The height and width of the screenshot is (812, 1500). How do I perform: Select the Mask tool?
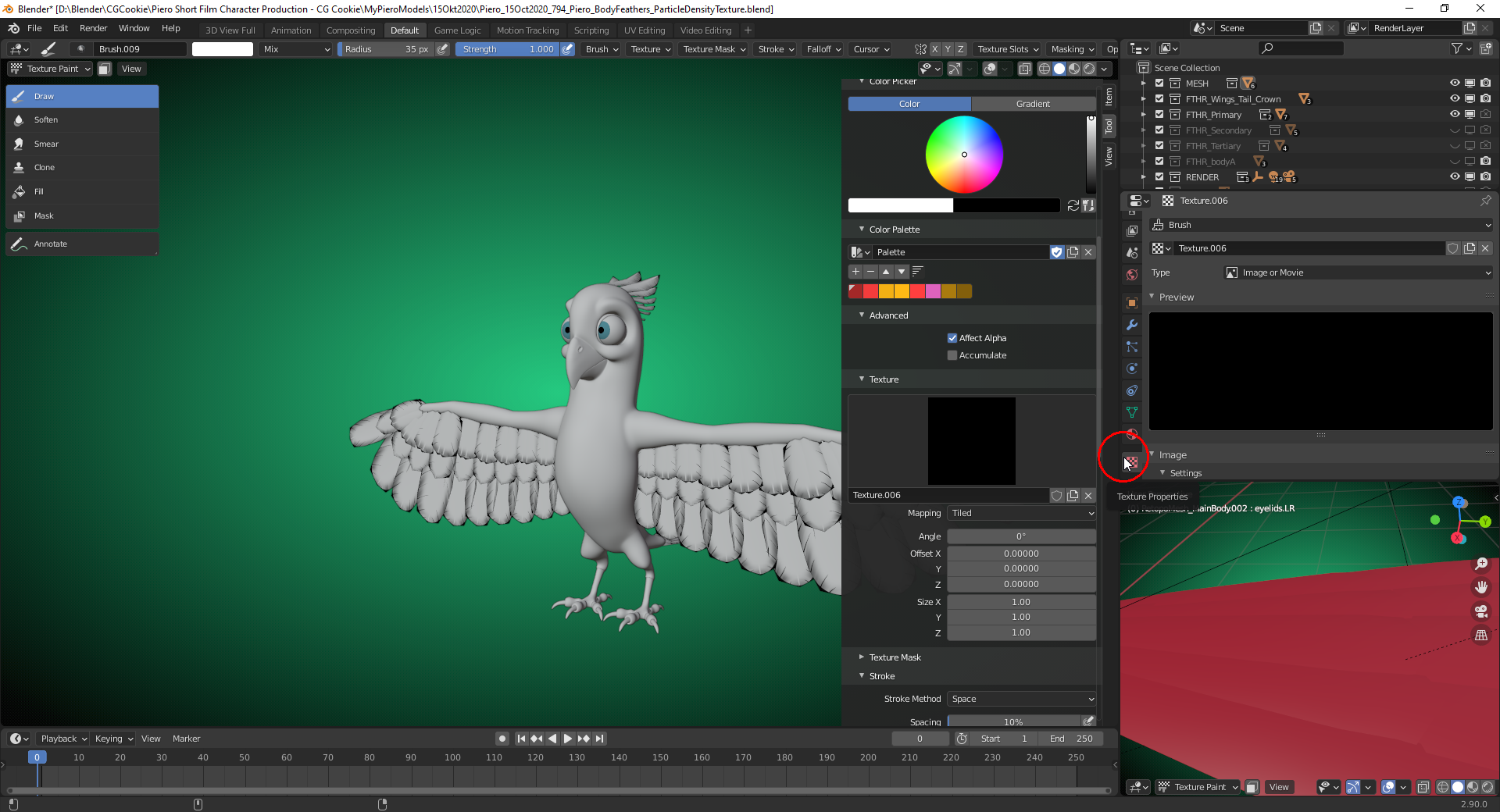click(82, 216)
